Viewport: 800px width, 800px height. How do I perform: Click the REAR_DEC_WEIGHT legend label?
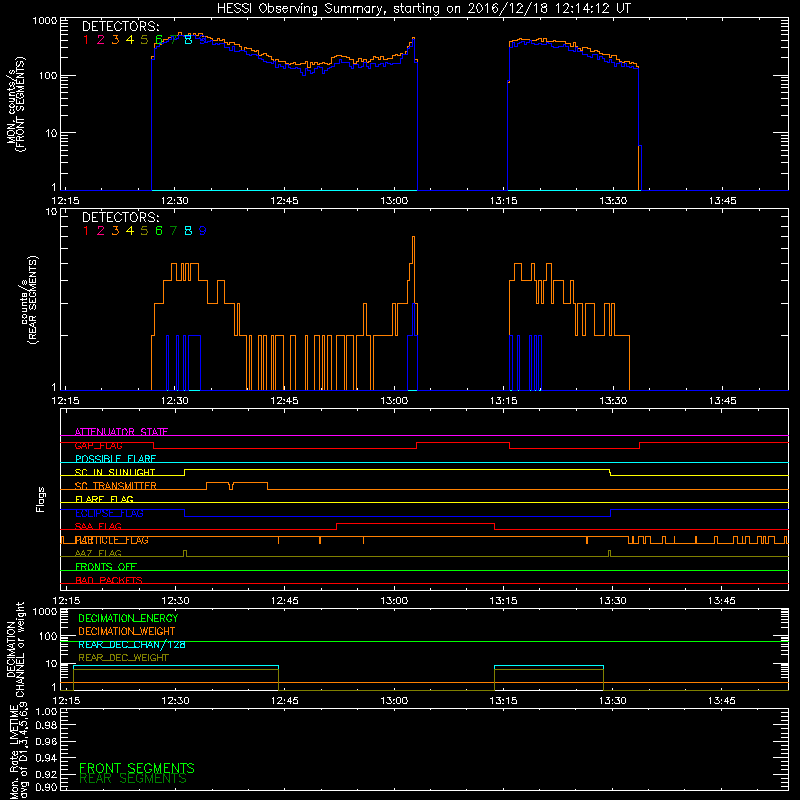pos(123,658)
